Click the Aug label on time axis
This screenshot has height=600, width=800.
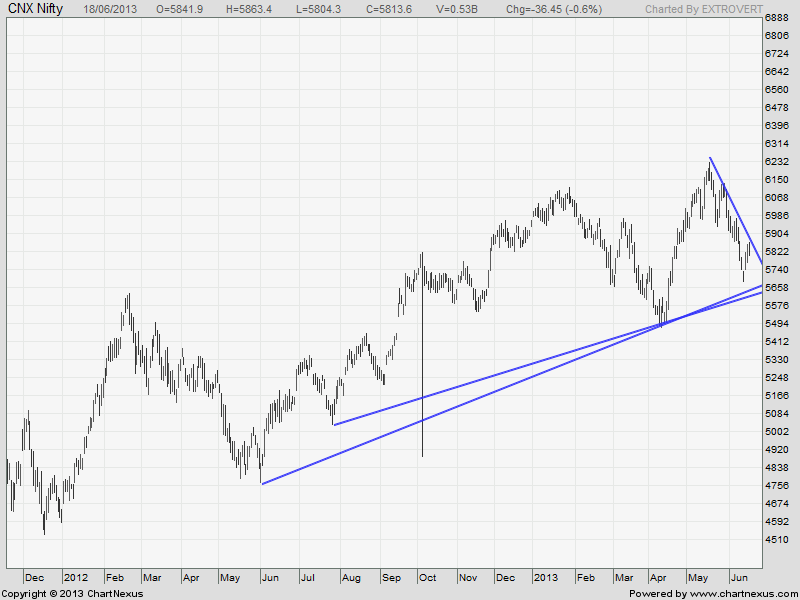tap(351, 577)
